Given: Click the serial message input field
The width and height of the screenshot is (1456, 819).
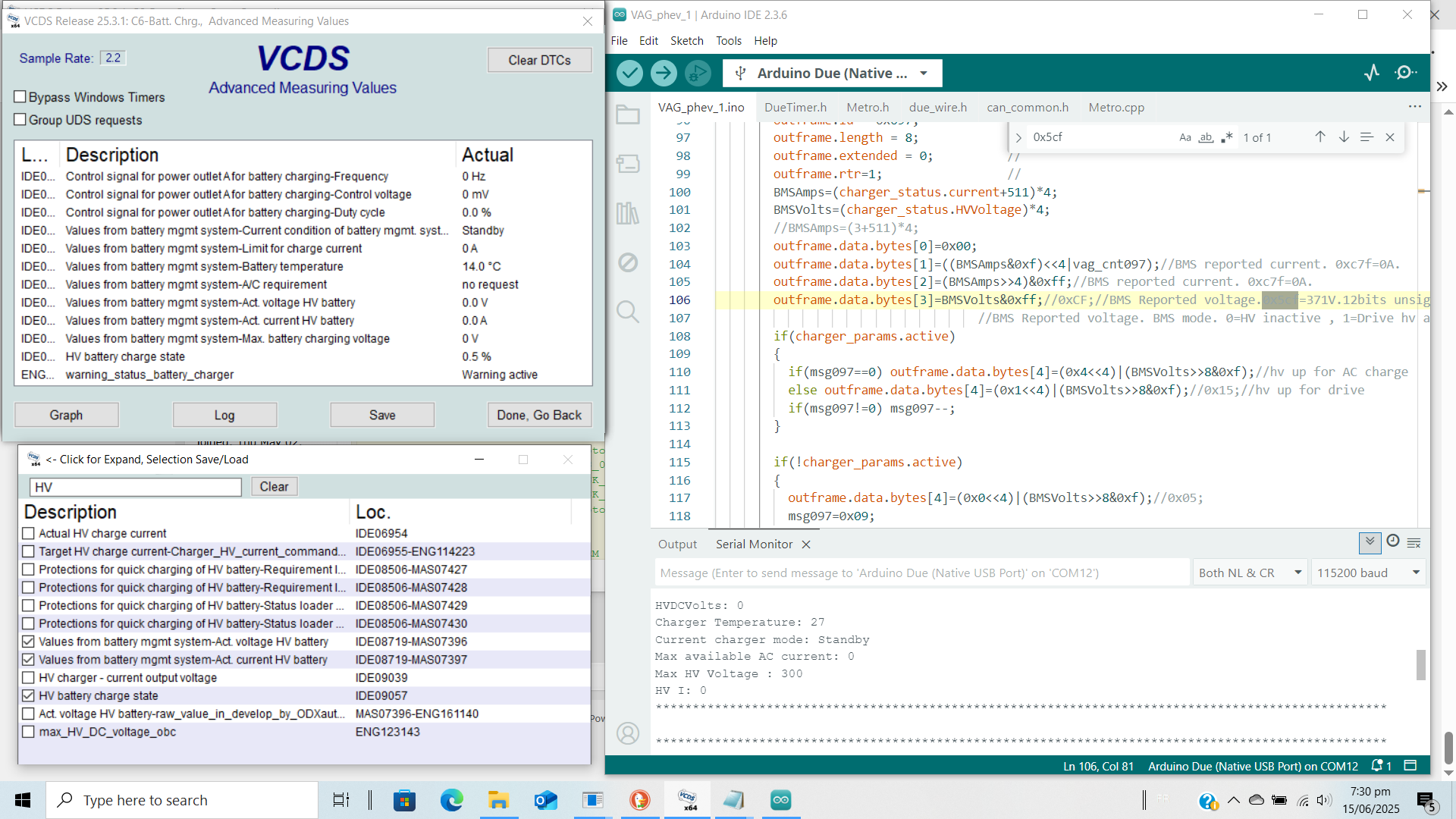Looking at the screenshot, I should tap(921, 573).
